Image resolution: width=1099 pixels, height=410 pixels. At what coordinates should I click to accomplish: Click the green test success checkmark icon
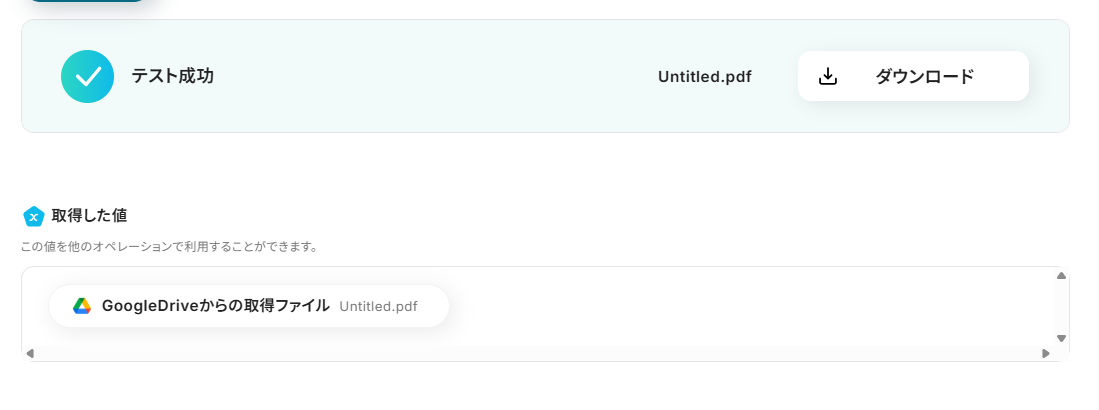[x=87, y=76]
